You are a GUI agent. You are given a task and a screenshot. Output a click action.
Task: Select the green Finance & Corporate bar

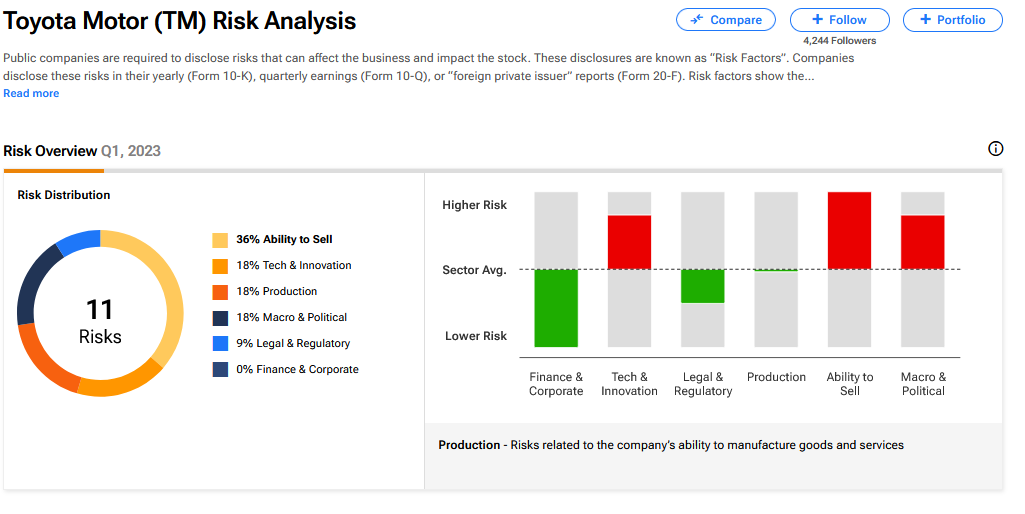[x=556, y=308]
